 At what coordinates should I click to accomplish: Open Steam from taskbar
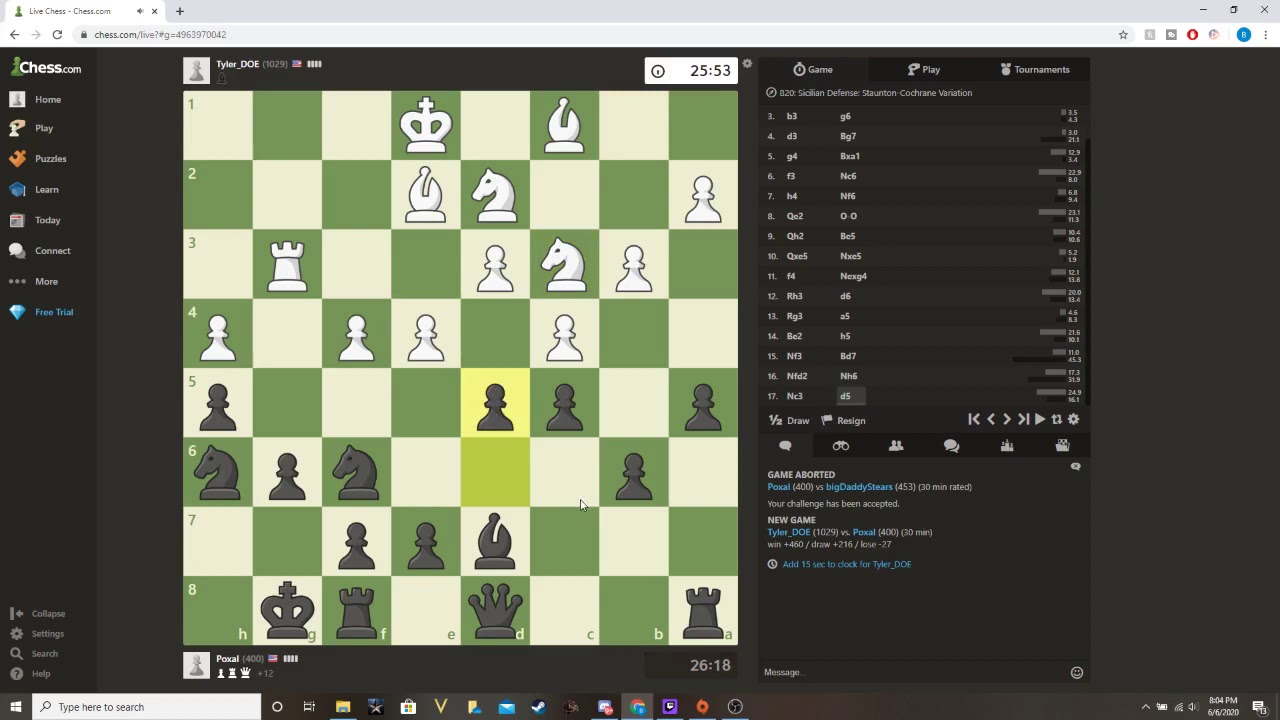[538, 707]
